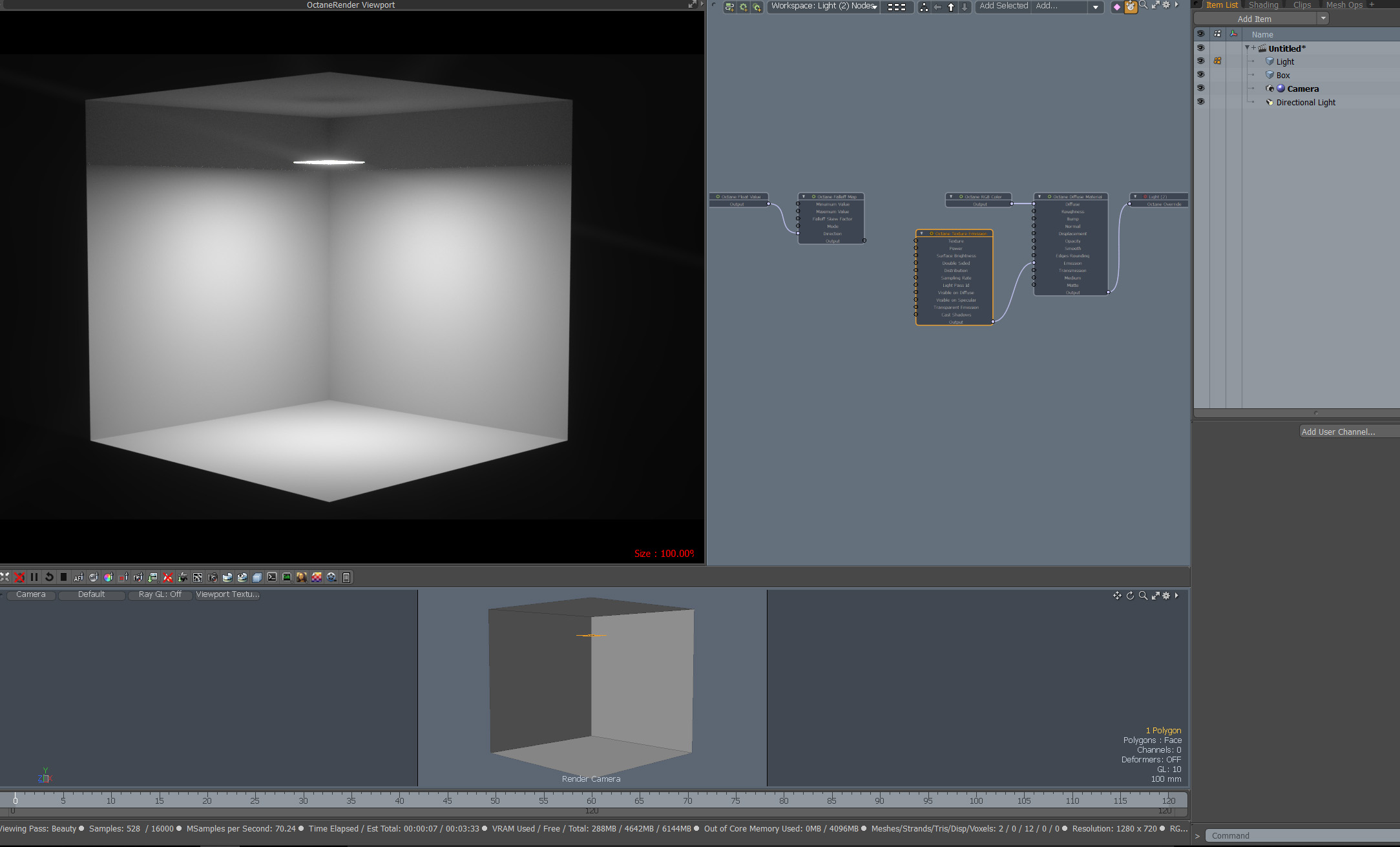Open the console terminal icon in toolbar
Viewport: 1400px width, 847px height.
[x=272, y=577]
